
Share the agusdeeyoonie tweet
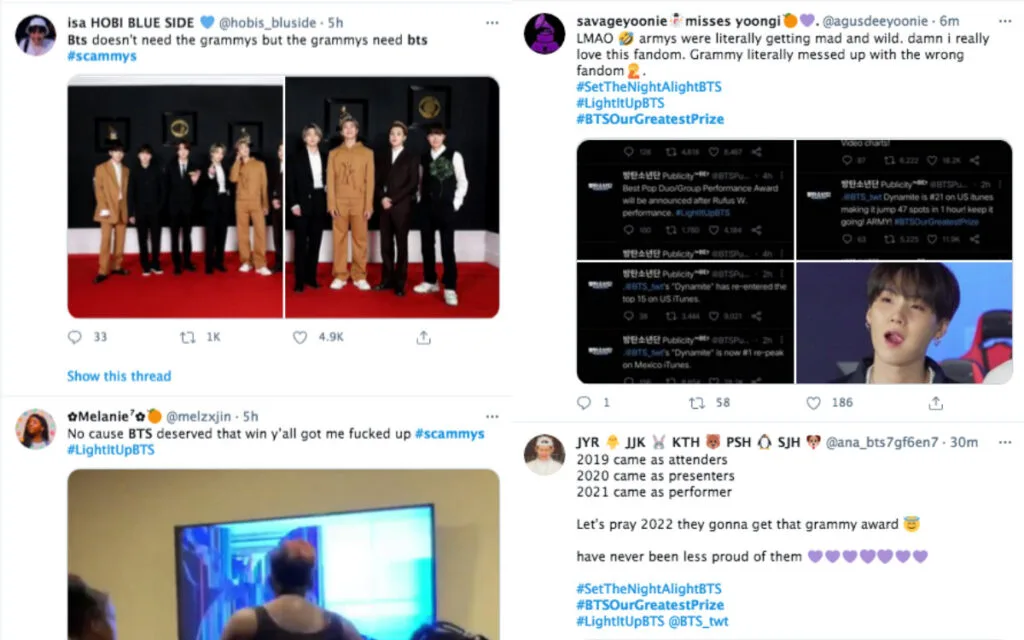click(x=935, y=403)
